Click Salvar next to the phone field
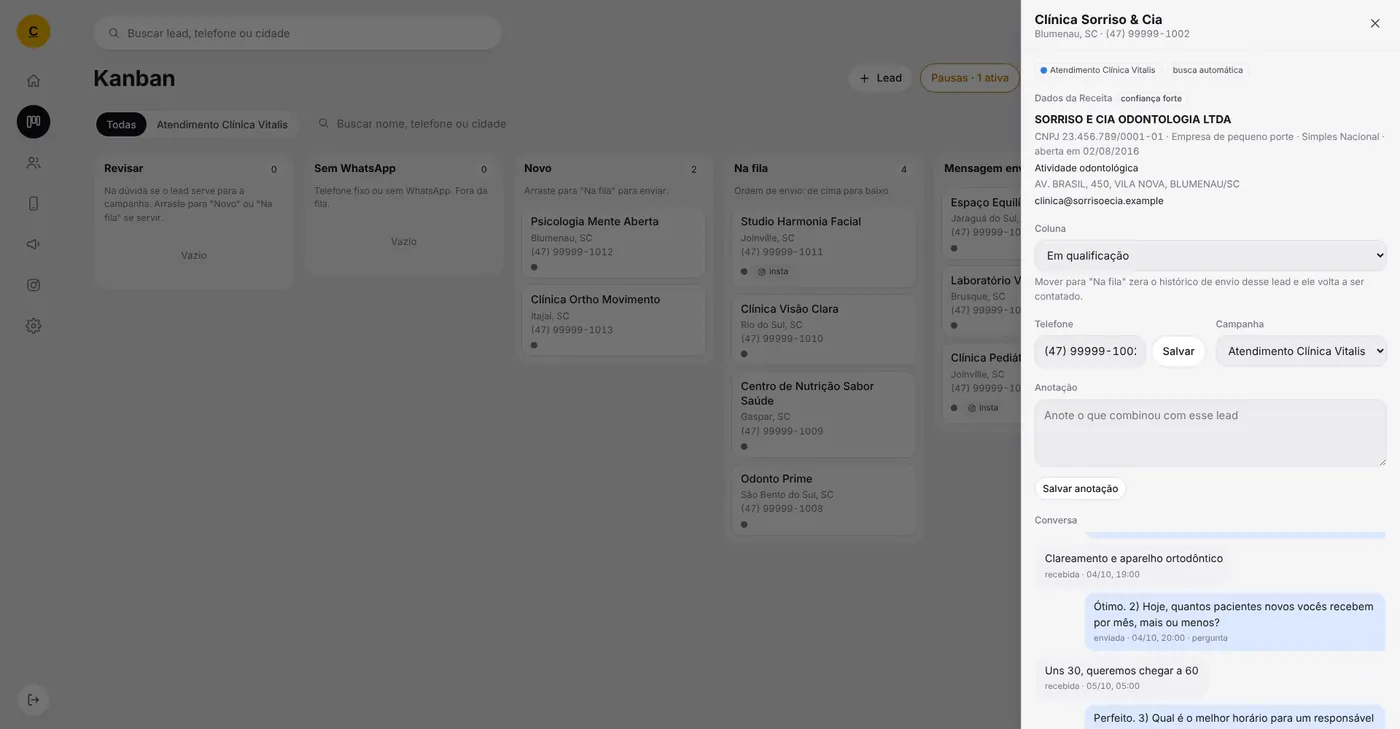Screen dimensions: 1400x729 coord(1178,351)
